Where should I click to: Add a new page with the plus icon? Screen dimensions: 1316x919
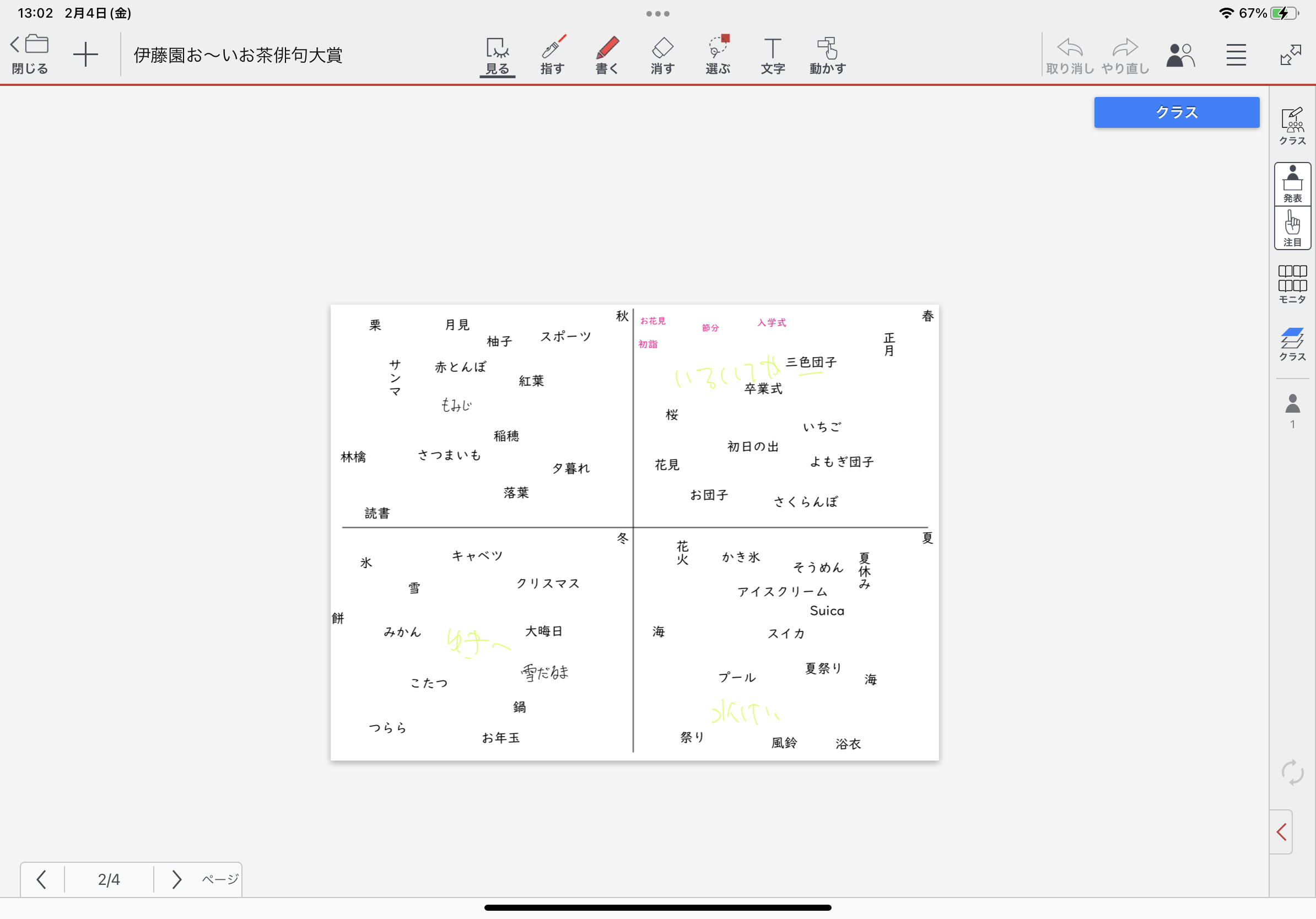pos(85,55)
